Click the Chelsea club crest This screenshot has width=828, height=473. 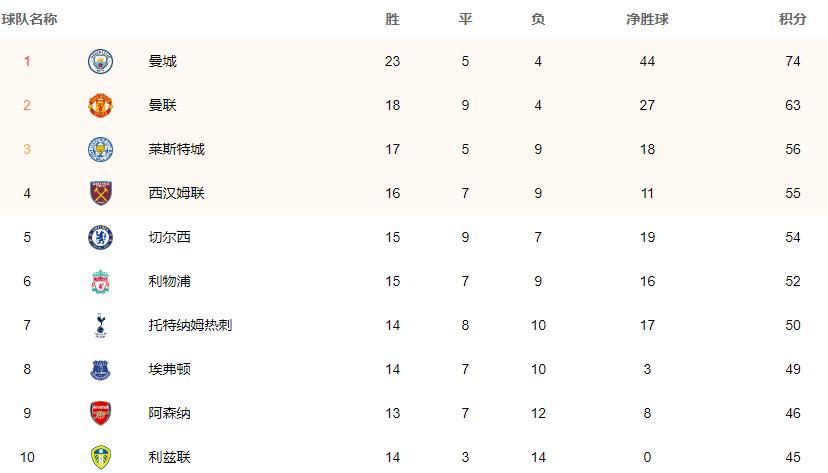(100, 237)
